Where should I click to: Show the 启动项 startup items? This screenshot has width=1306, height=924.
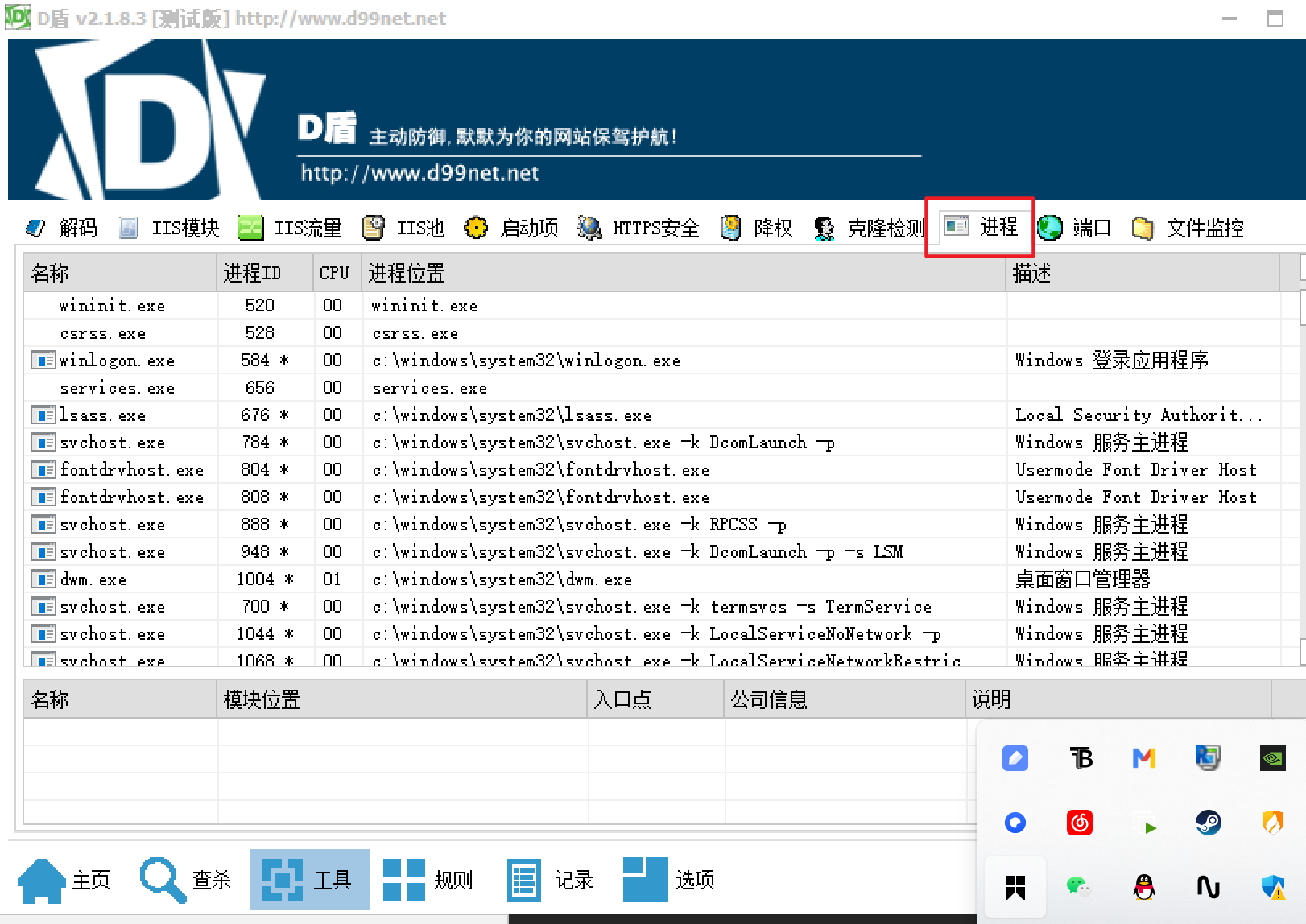tap(511, 228)
